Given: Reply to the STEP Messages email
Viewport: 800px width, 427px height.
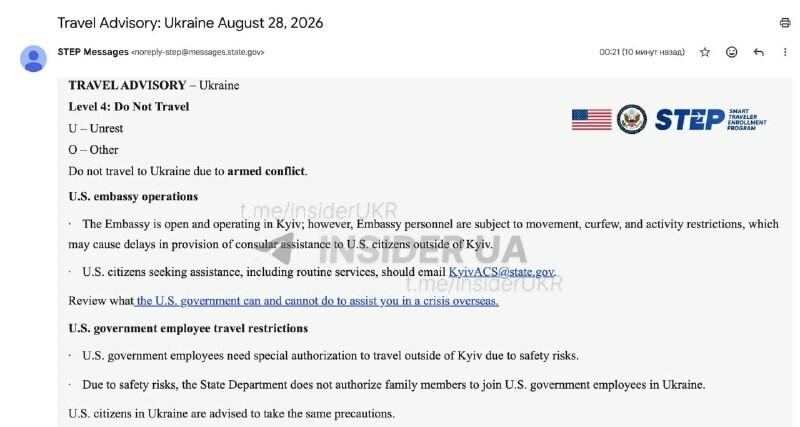Looking at the screenshot, I should click(758, 52).
